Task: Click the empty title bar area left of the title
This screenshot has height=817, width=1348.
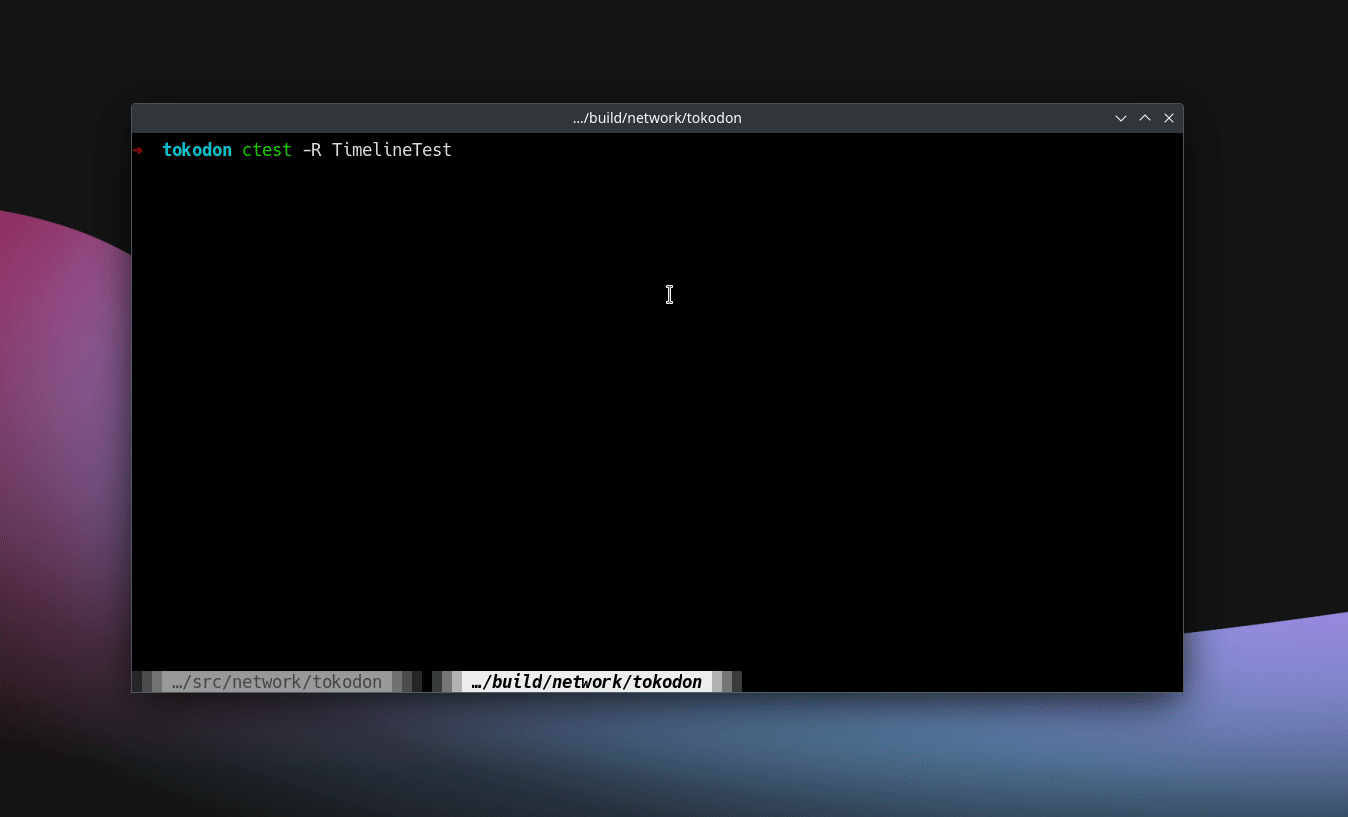Action: point(350,118)
